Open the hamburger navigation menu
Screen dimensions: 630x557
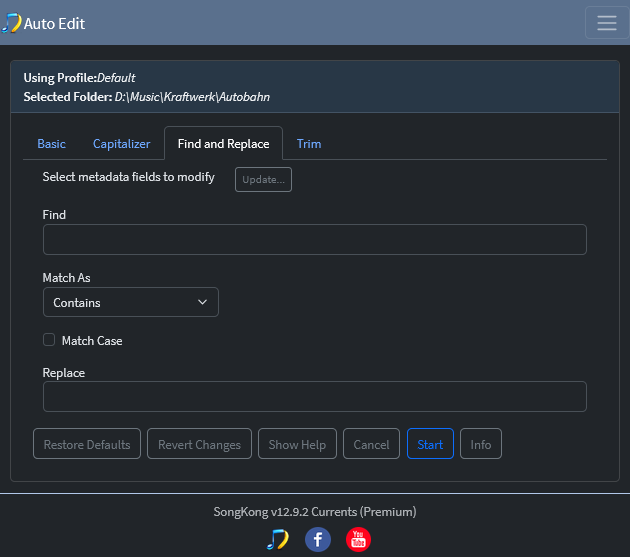(x=607, y=23)
